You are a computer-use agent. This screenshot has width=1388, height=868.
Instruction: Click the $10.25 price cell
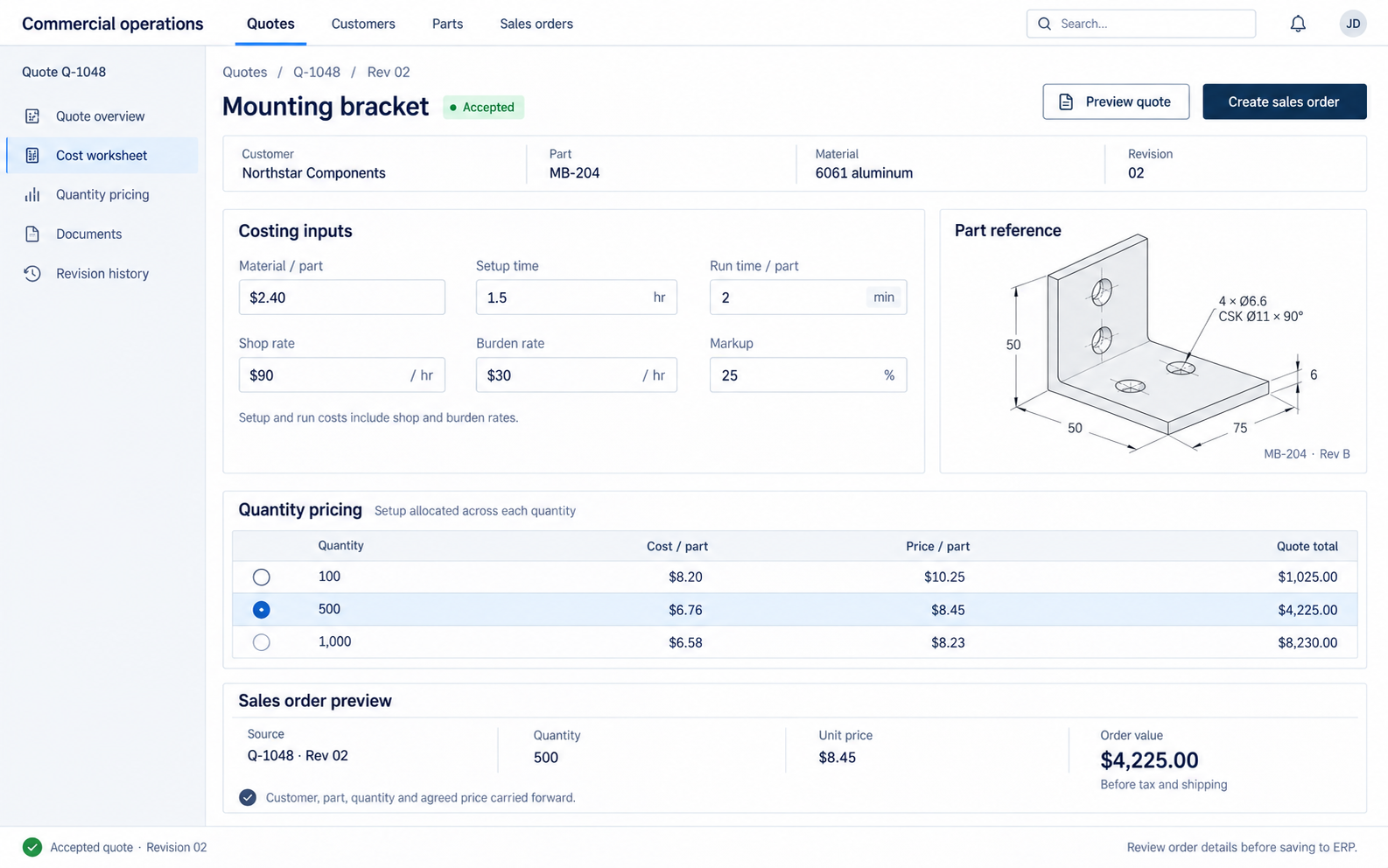[944, 577]
